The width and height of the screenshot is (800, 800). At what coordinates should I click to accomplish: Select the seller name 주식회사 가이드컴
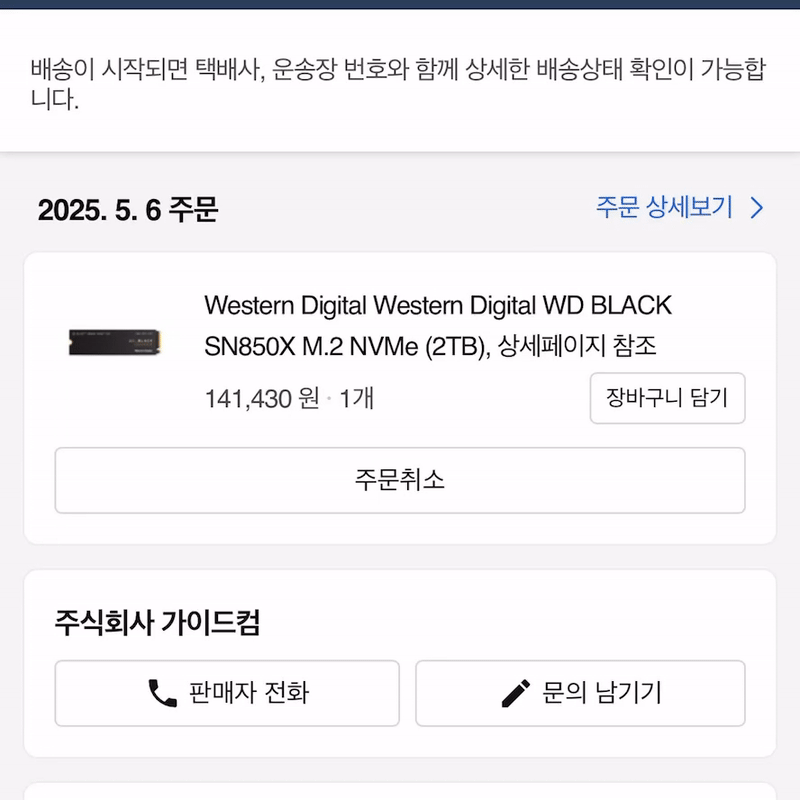[158, 623]
